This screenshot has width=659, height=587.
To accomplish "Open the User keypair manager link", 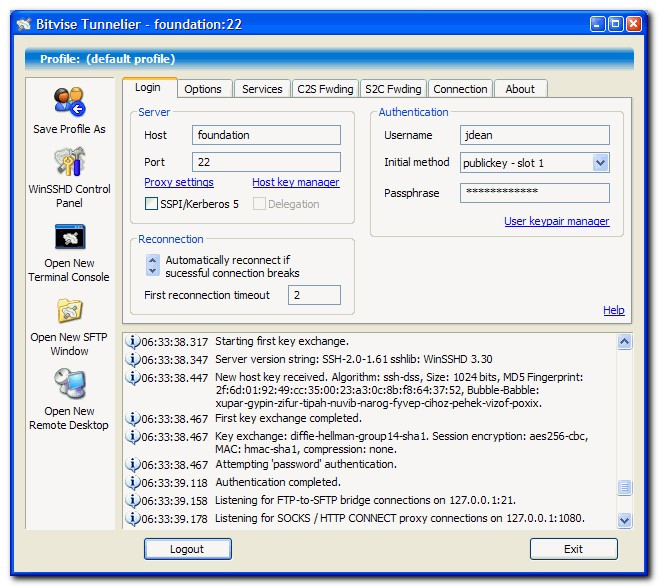I will 557,221.
